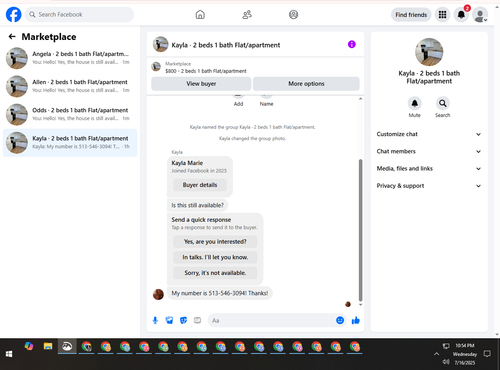Open the Copilot icon on taskbar
The width and height of the screenshot is (500, 370).
click(x=29, y=346)
